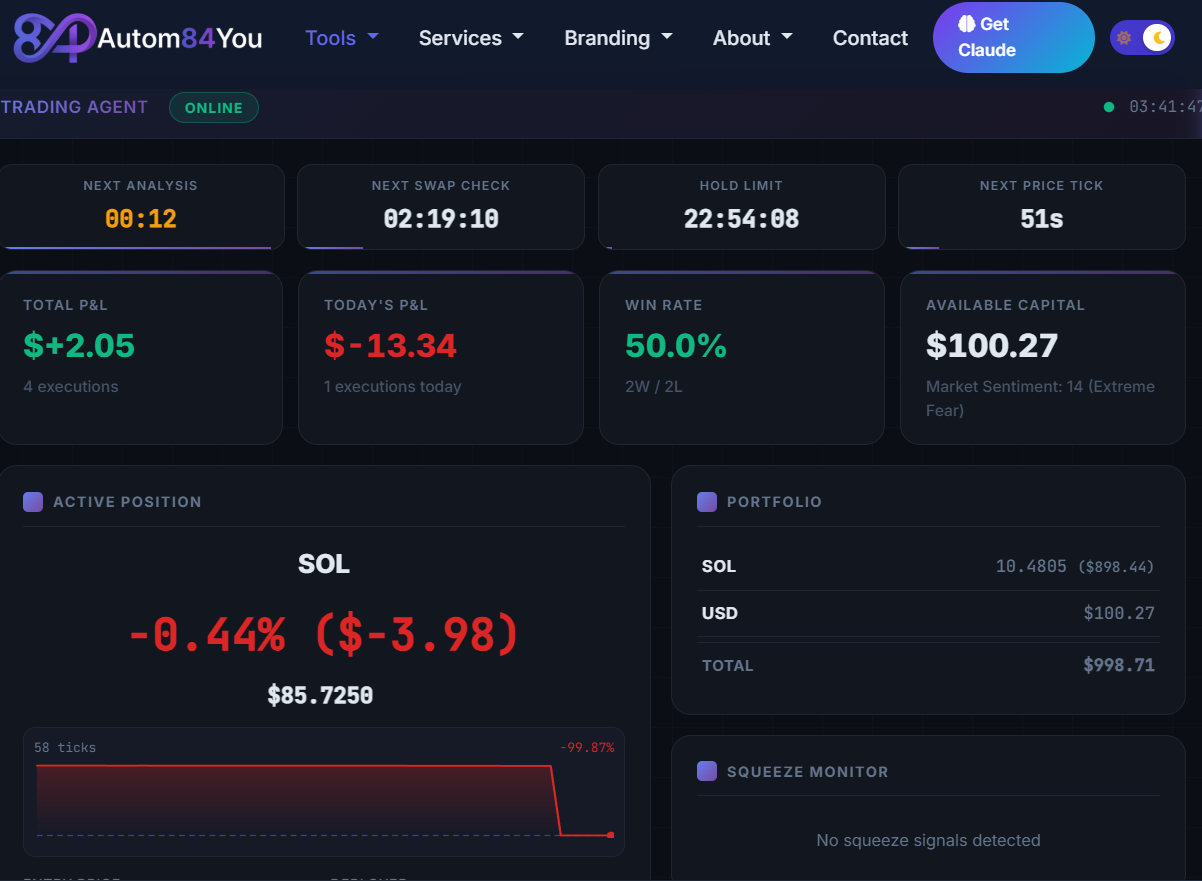The image size is (1202, 881).
Task: Click the Squeeze Monitor panel square icon
Action: [707, 771]
